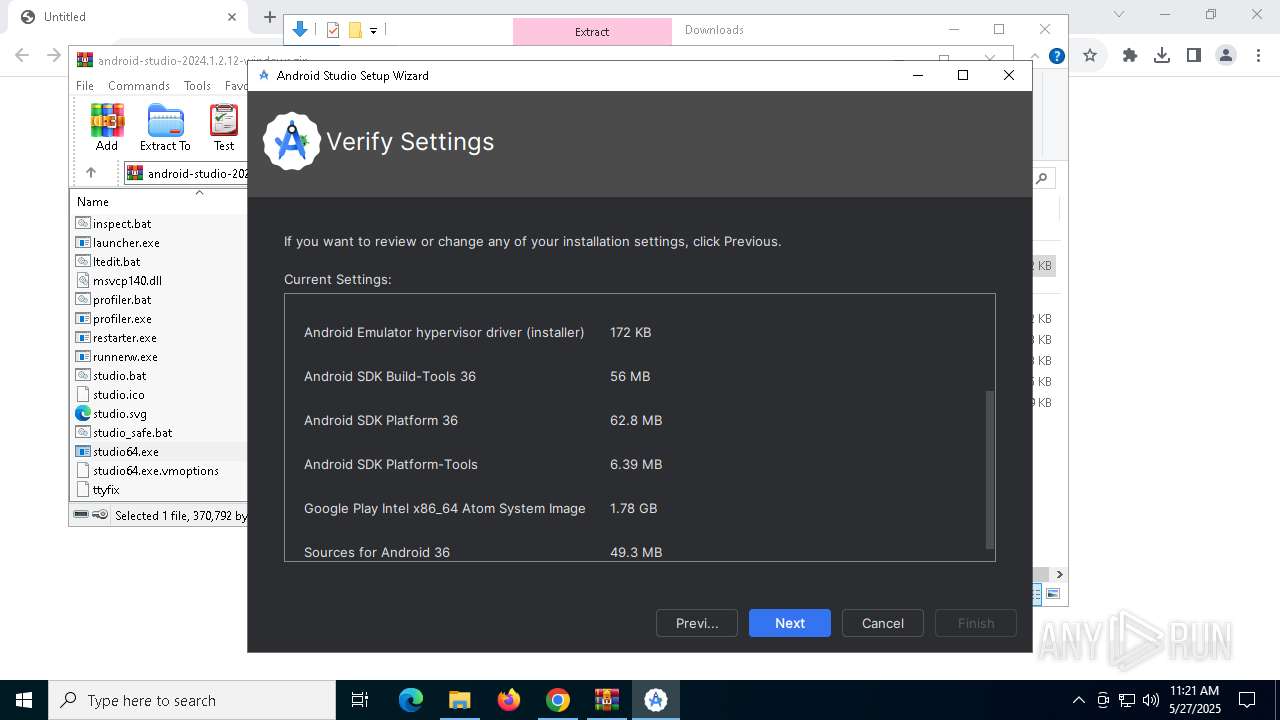Click the Current Settings vertical scrollbar
The image size is (1280, 720).
(x=990, y=470)
